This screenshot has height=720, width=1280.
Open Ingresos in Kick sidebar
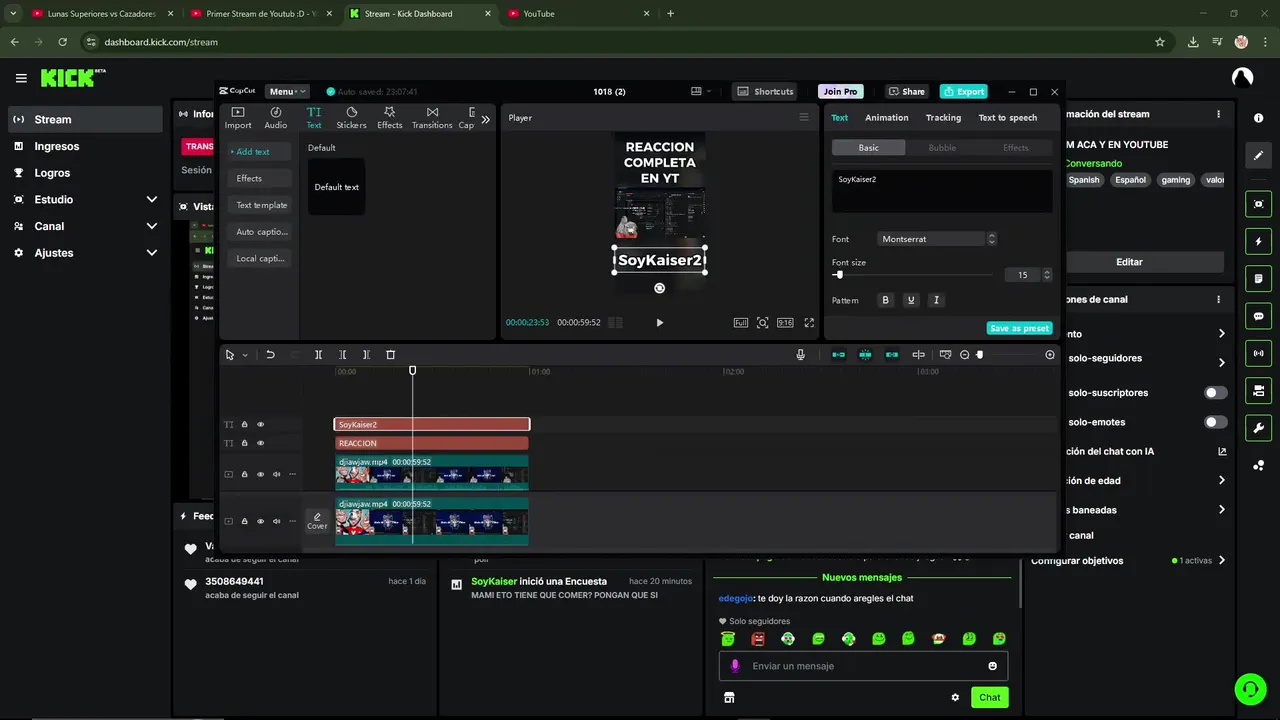point(57,146)
